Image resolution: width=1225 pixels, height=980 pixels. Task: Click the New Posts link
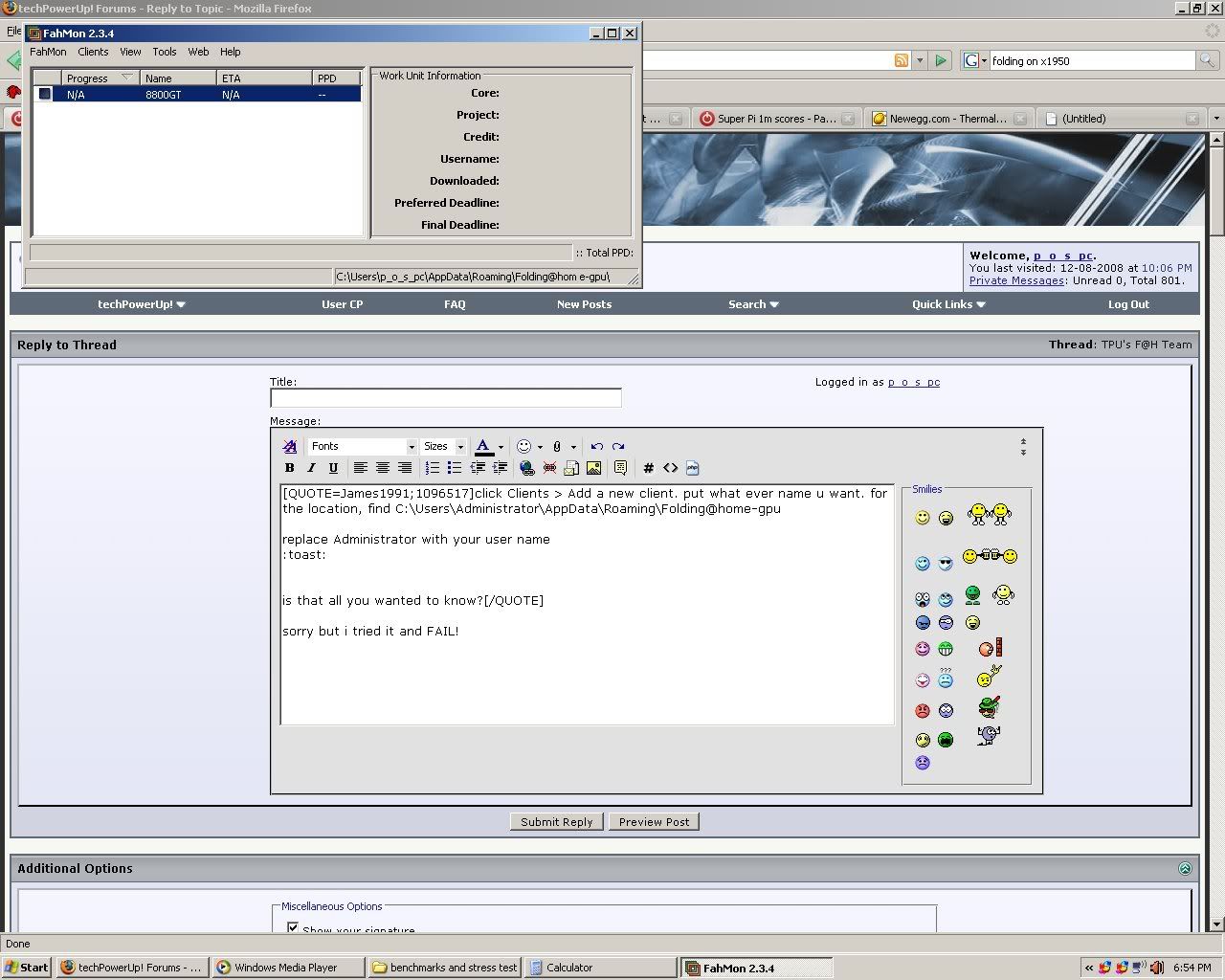[x=584, y=304]
